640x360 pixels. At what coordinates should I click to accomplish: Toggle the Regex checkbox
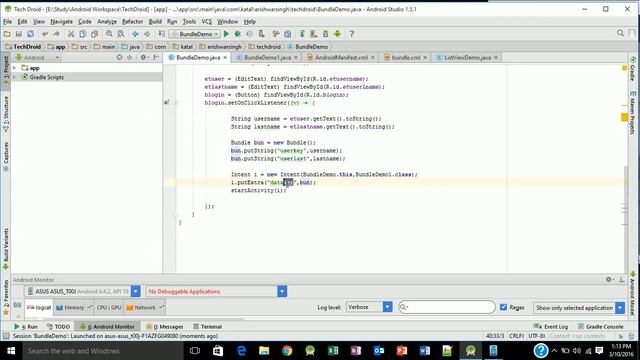503,307
